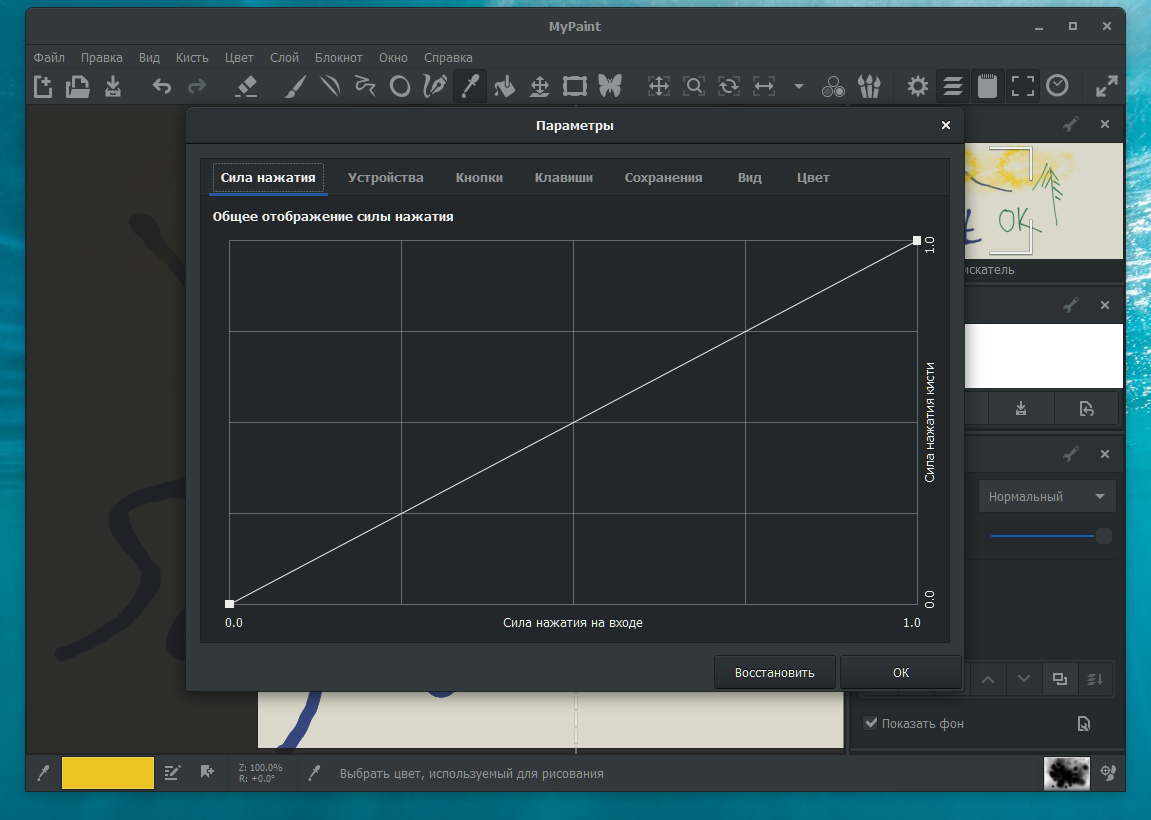The width and height of the screenshot is (1151, 820).
Task: Click the curve point at bottom left
Action: [230, 604]
